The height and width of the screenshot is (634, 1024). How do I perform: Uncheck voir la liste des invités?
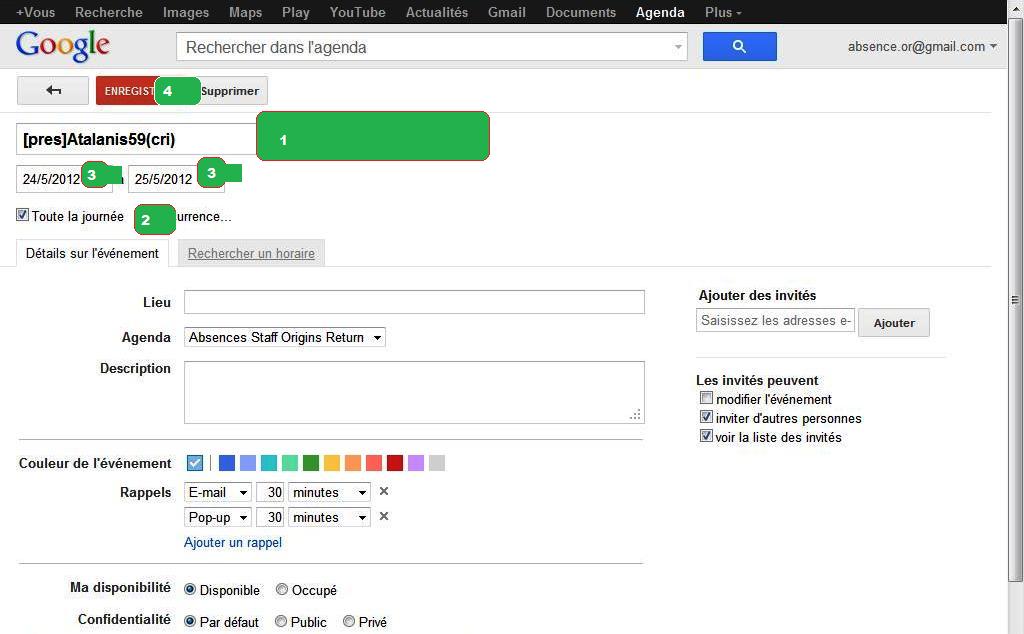(x=706, y=437)
